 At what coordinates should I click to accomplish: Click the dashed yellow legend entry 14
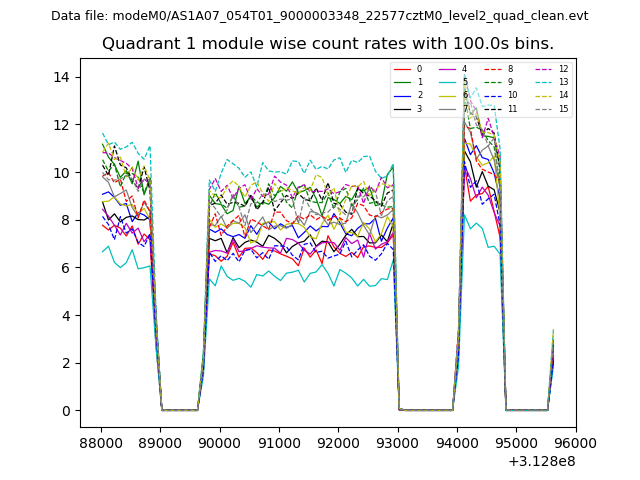tap(544, 95)
